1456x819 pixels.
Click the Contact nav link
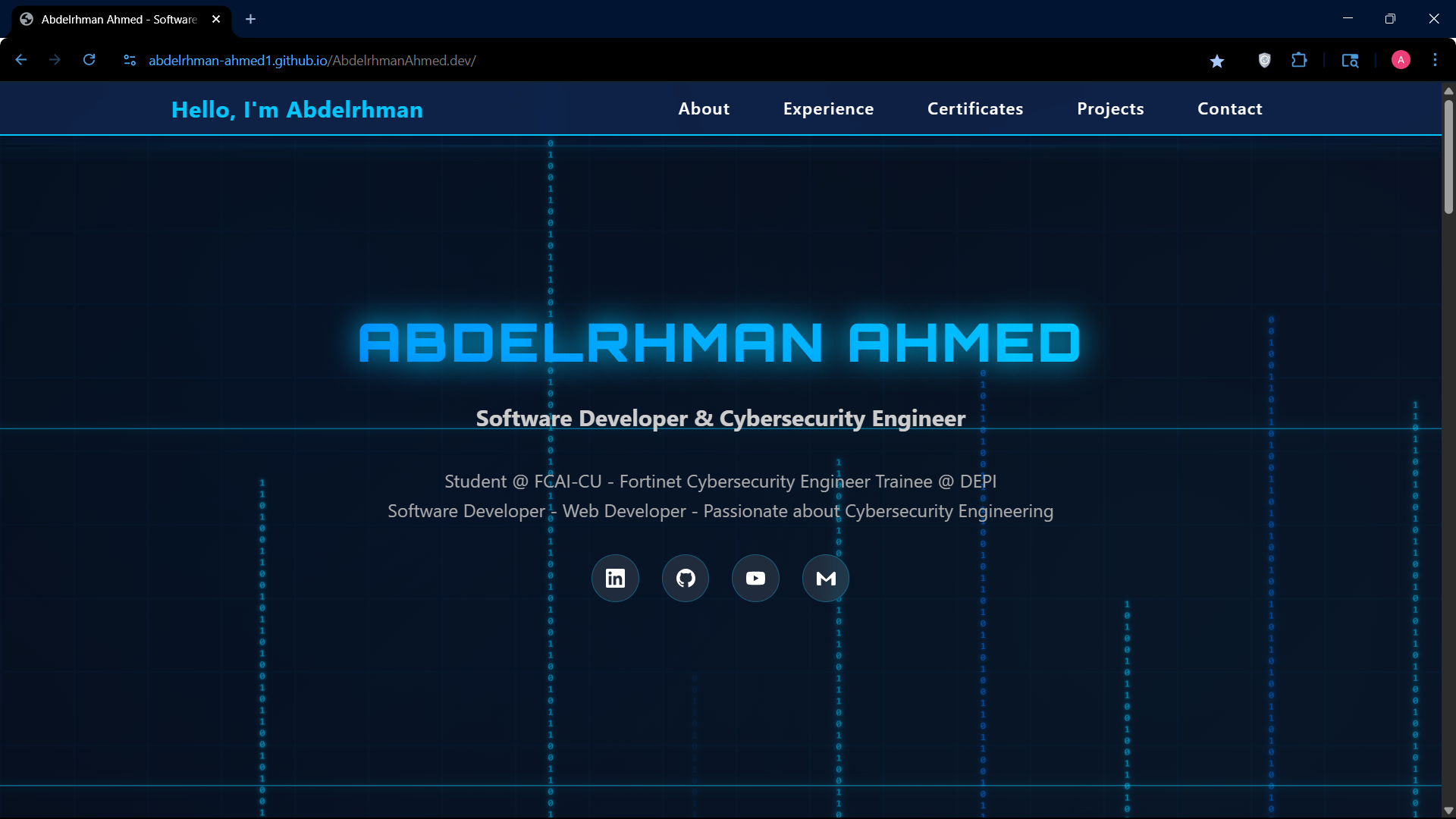(1229, 109)
